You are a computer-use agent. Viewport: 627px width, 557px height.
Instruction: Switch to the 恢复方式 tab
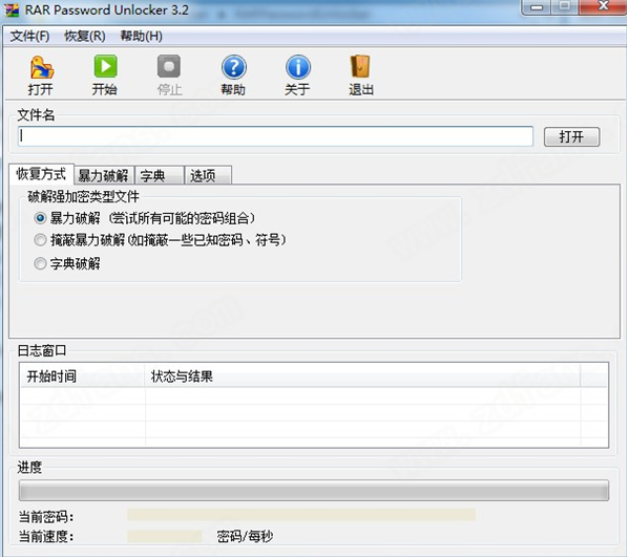coord(41,174)
